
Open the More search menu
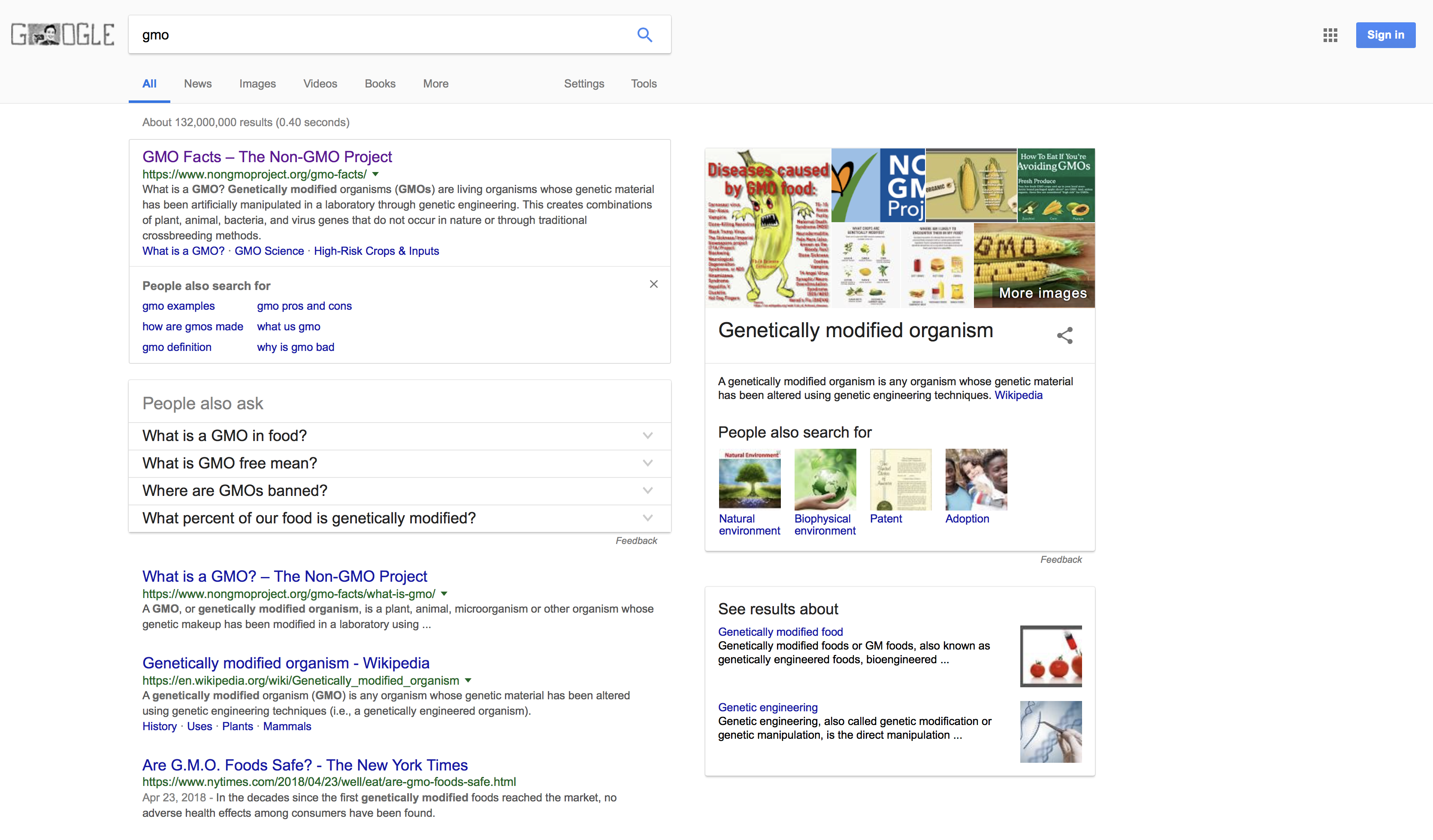point(435,84)
